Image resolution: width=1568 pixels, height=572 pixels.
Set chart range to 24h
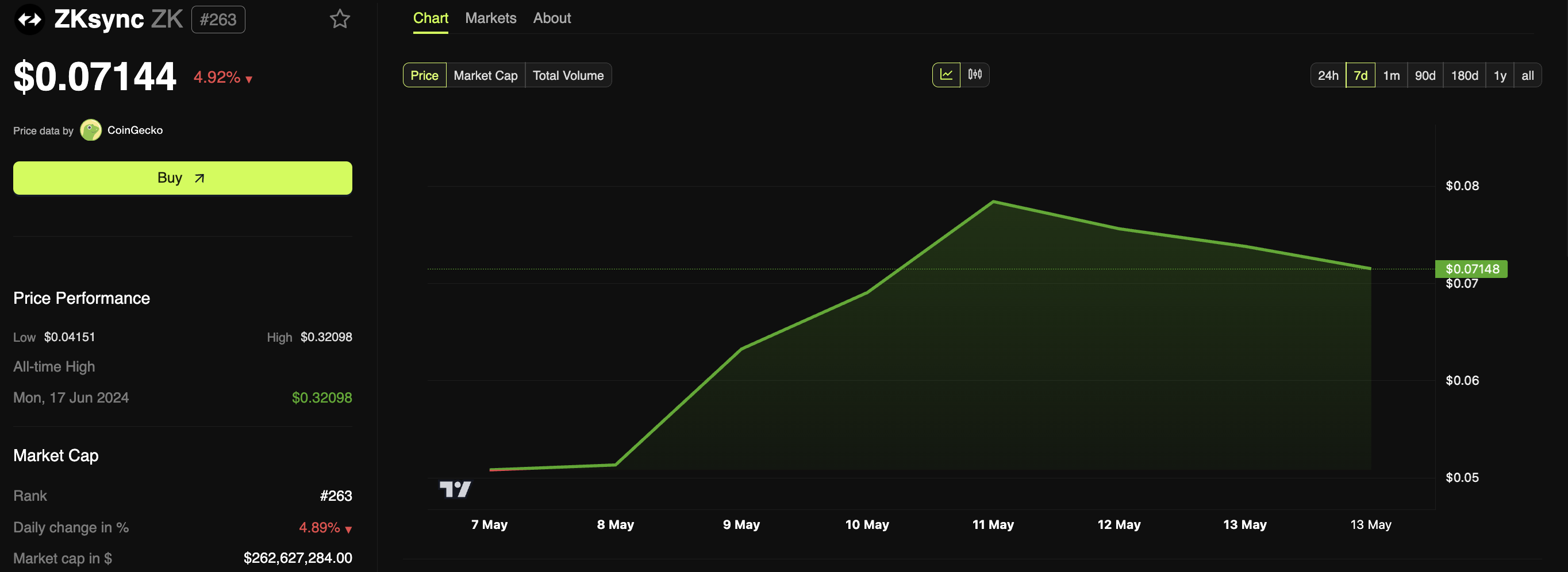(1328, 75)
